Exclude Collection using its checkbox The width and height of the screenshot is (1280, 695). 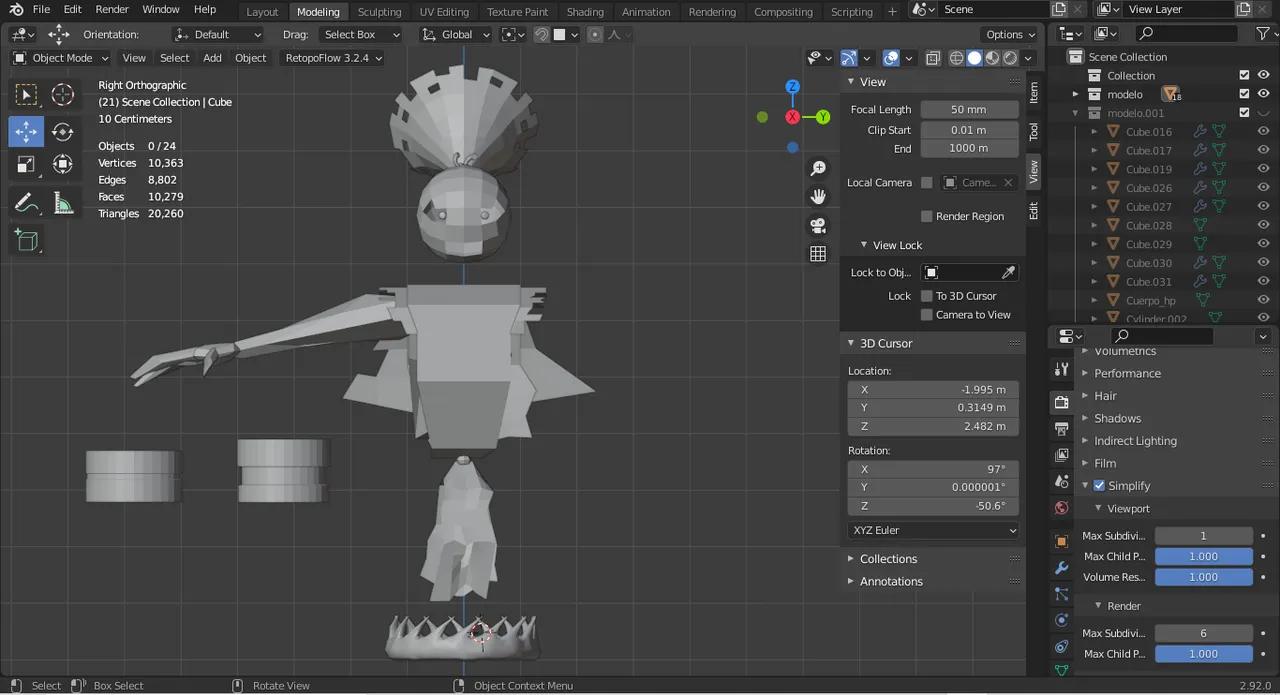[1244, 75]
